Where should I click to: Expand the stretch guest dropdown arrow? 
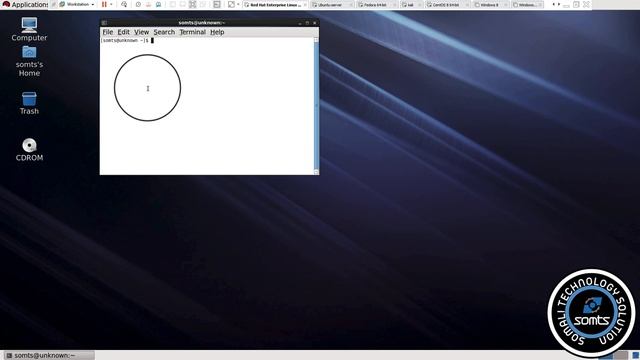238,4
